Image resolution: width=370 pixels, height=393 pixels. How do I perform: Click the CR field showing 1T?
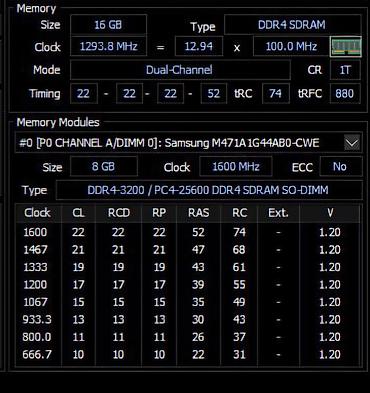click(x=345, y=70)
